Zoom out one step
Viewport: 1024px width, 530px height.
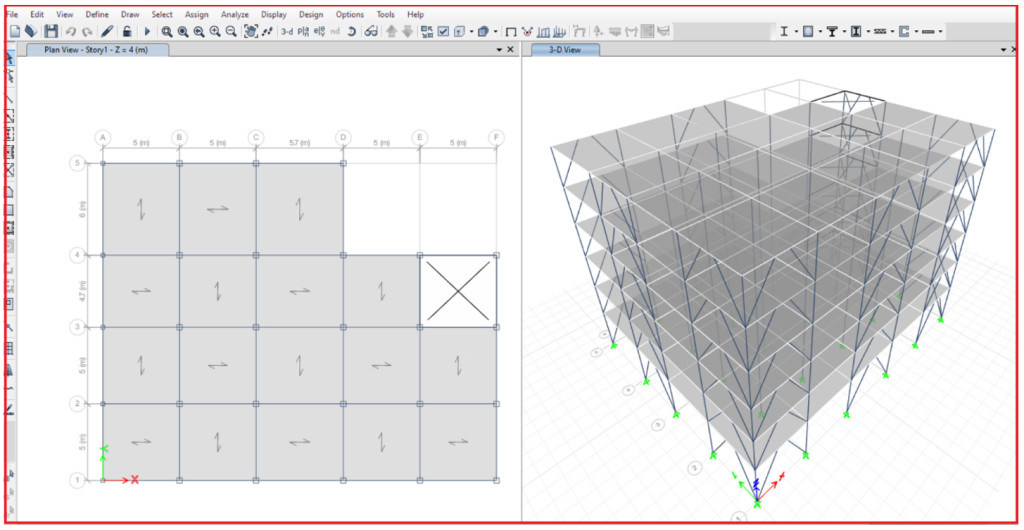(231, 31)
